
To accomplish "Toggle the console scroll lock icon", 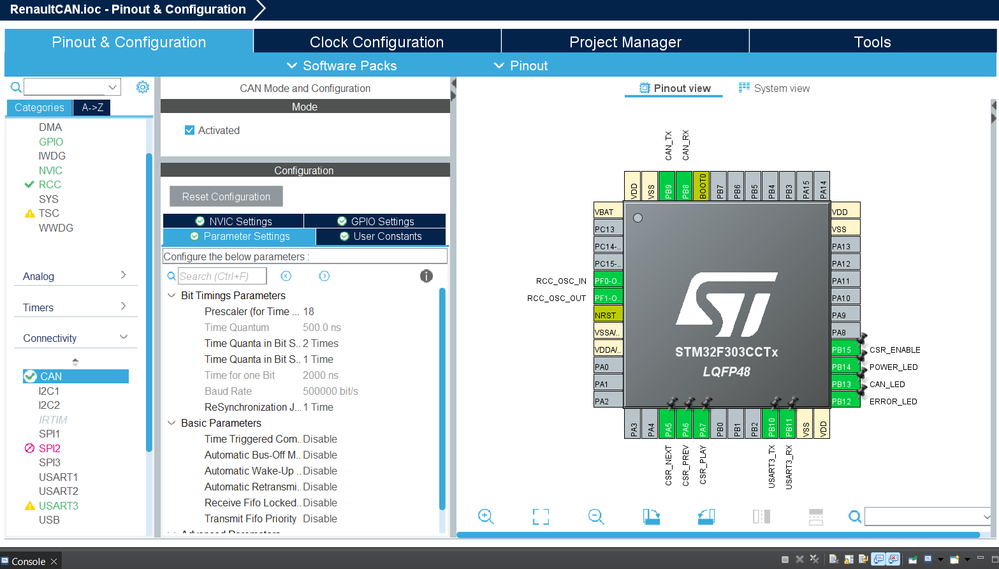I will 849,559.
